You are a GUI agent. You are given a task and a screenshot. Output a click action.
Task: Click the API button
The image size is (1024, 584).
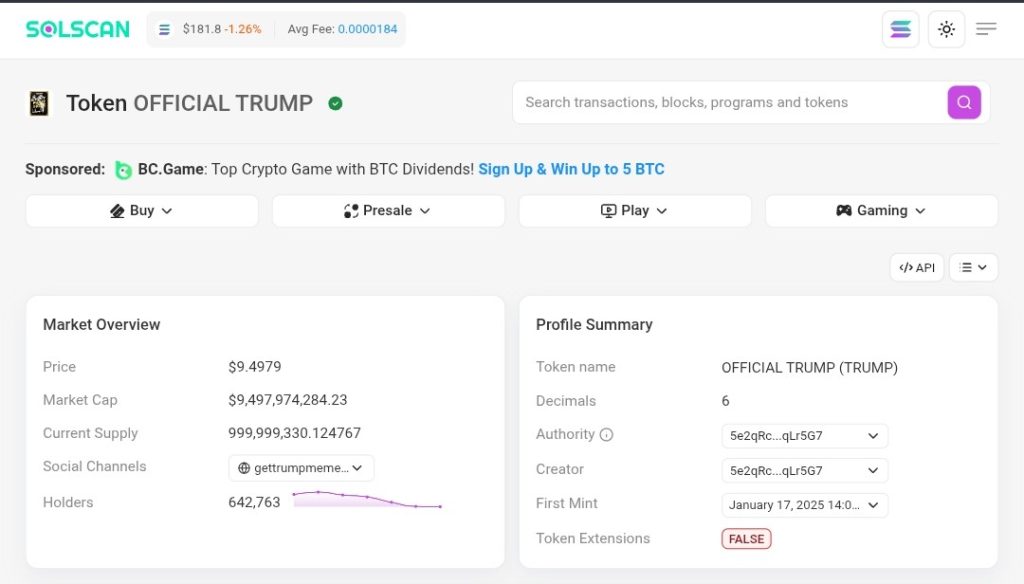pos(916,267)
